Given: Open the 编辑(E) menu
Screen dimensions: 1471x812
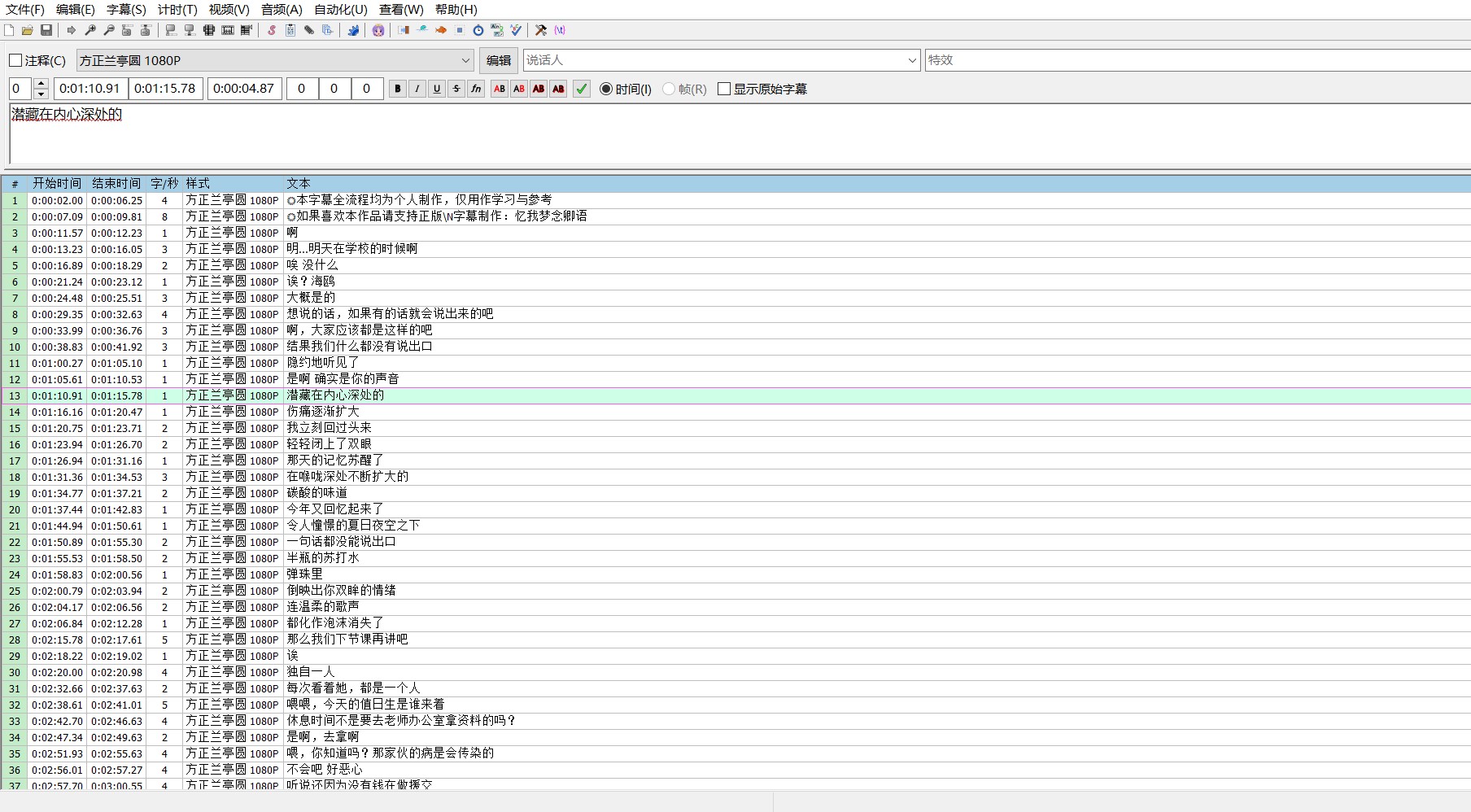Looking at the screenshot, I should [76, 10].
